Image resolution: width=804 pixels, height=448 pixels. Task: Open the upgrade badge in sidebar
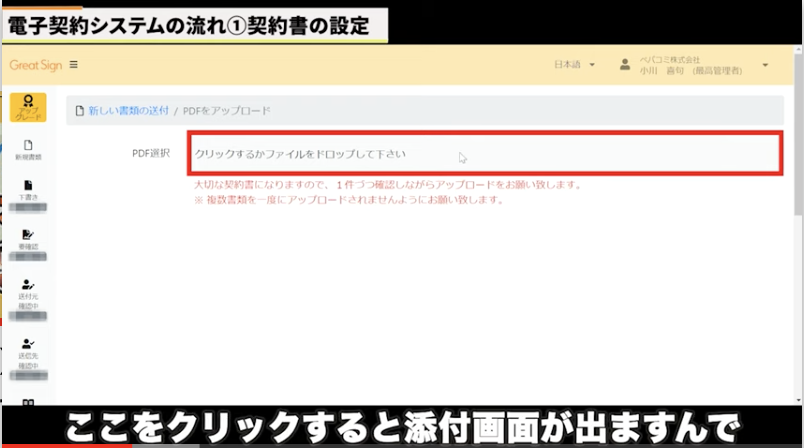[x=28, y=107]
